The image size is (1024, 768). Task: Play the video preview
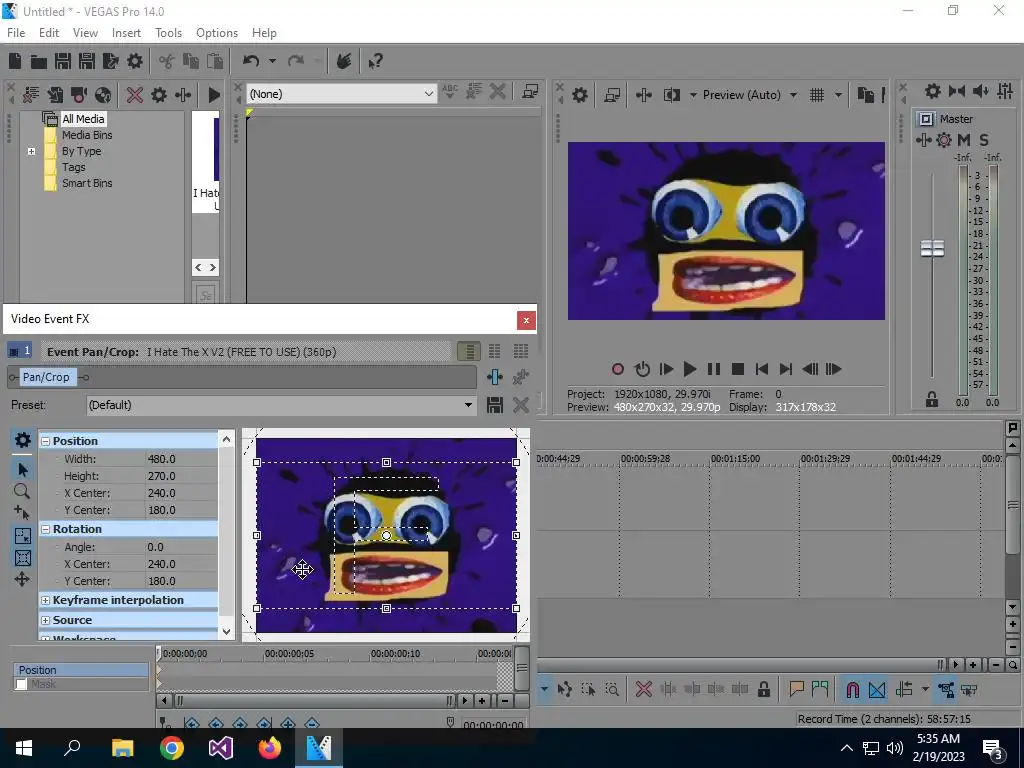[690, 369]
